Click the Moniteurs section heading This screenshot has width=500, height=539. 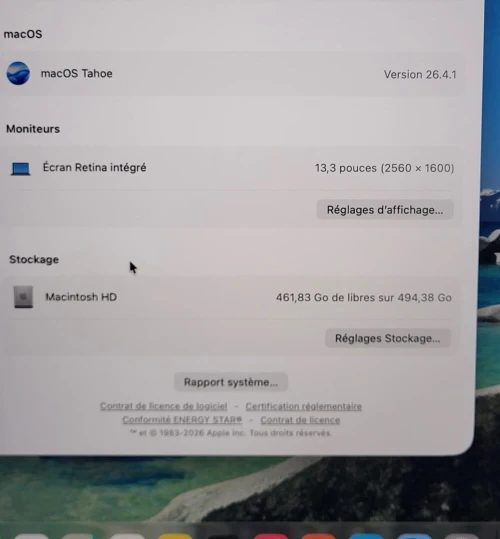(x=33, y=129)
